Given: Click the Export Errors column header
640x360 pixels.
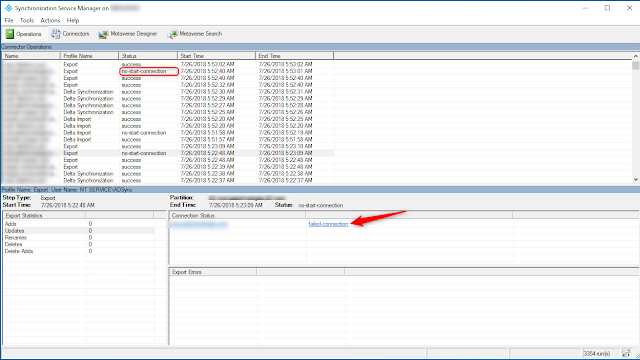Looking at the screenshot, I should click(213, 272).
